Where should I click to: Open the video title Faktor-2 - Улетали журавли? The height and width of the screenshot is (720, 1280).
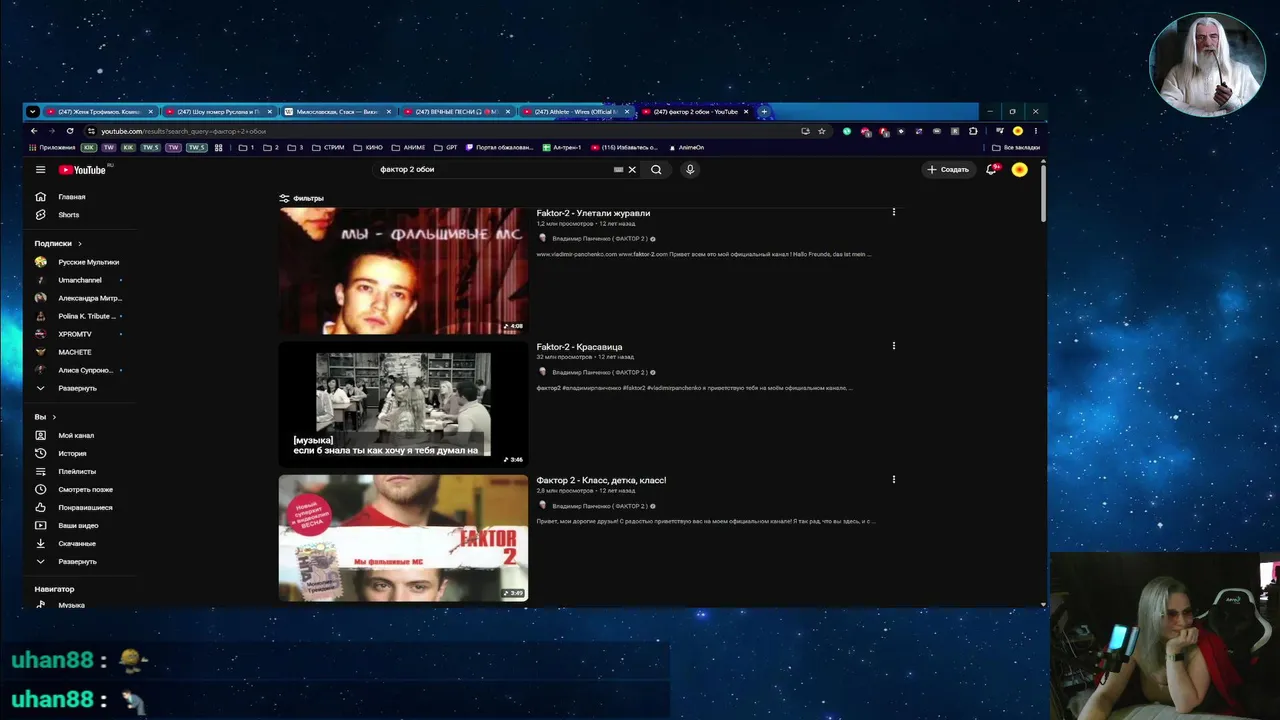[593, 213]
